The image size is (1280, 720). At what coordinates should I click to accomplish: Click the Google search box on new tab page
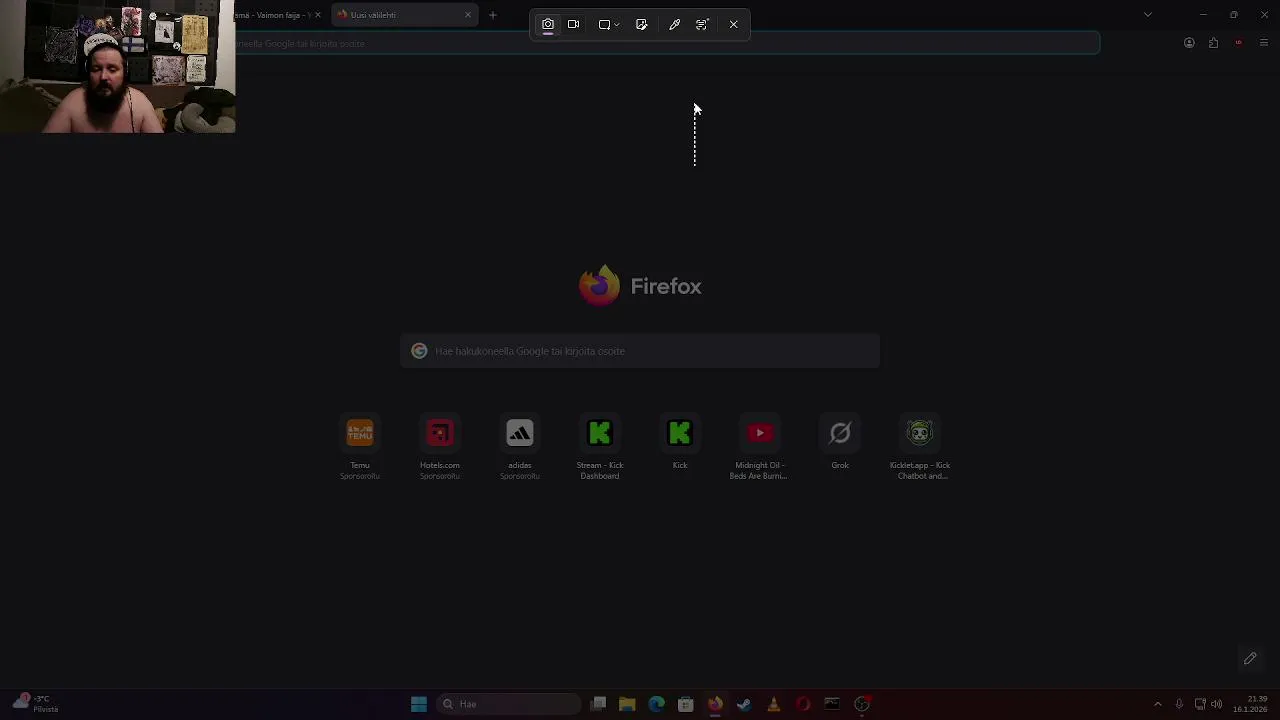click(x=640, y=351)
